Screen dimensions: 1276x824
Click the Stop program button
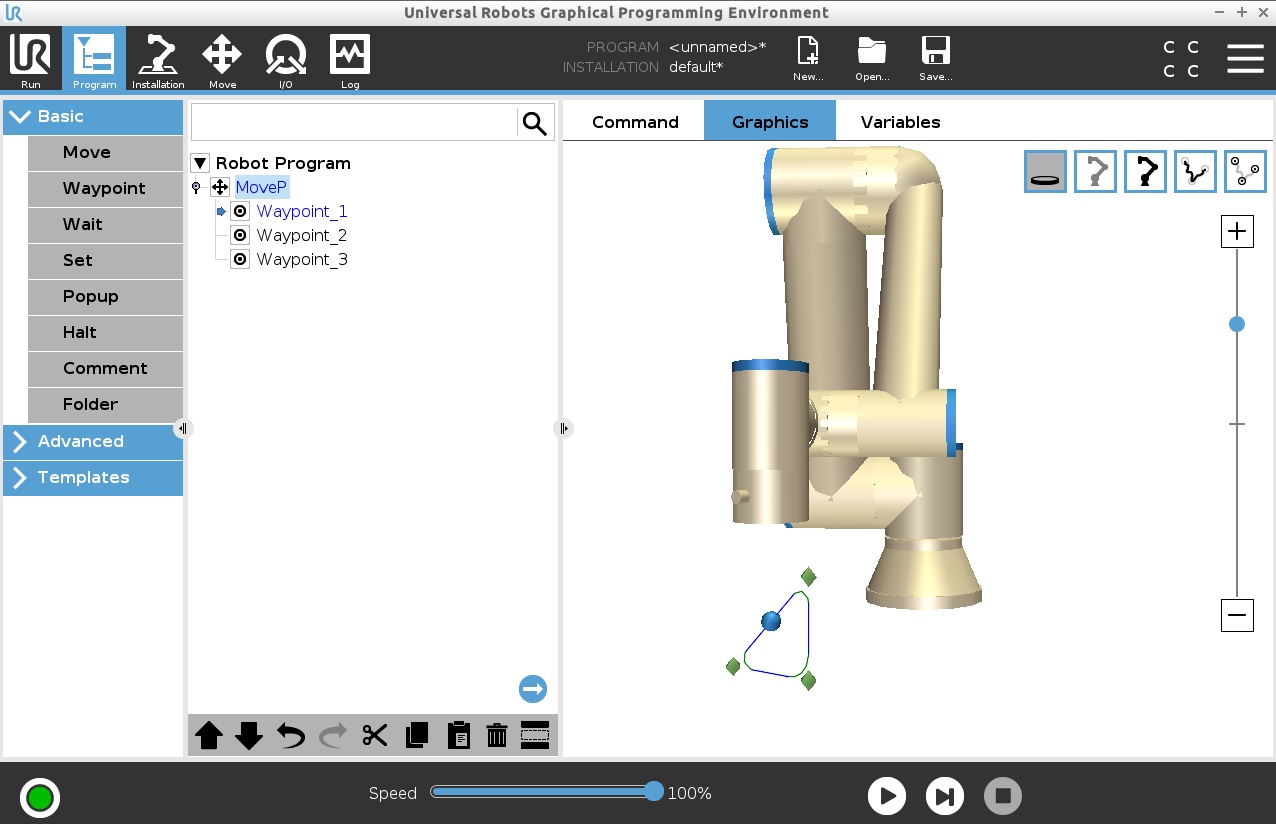tap(1003, 796)
